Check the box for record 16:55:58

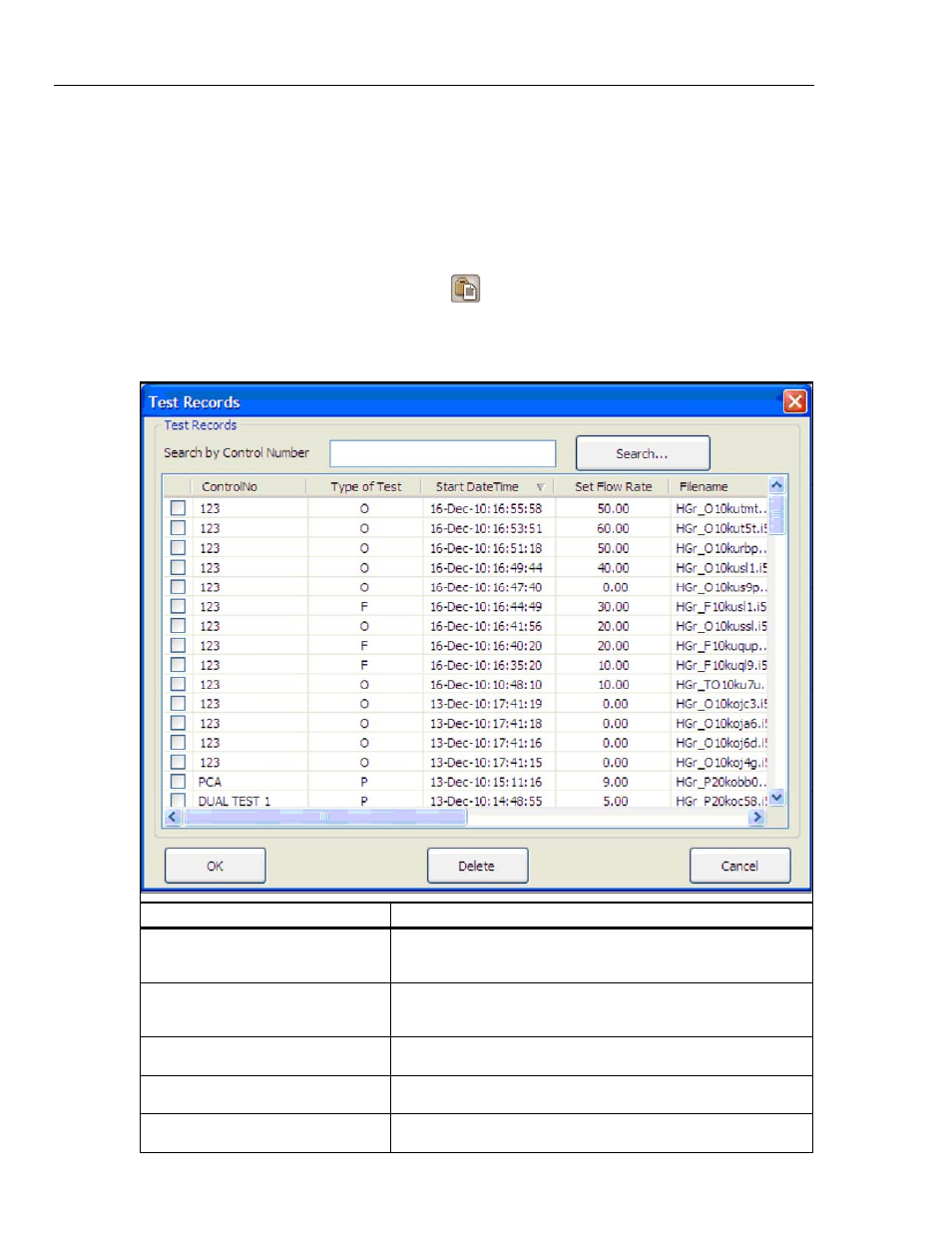pyautogui.click(x=178, y=508)
